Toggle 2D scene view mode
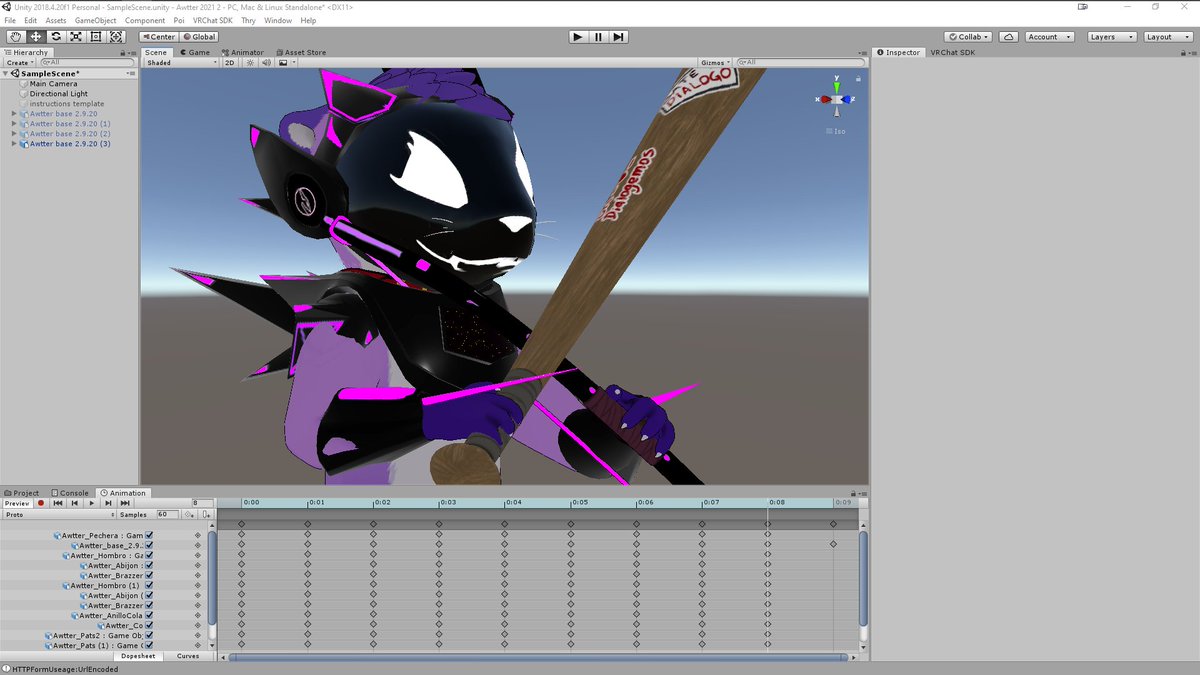 230,62
